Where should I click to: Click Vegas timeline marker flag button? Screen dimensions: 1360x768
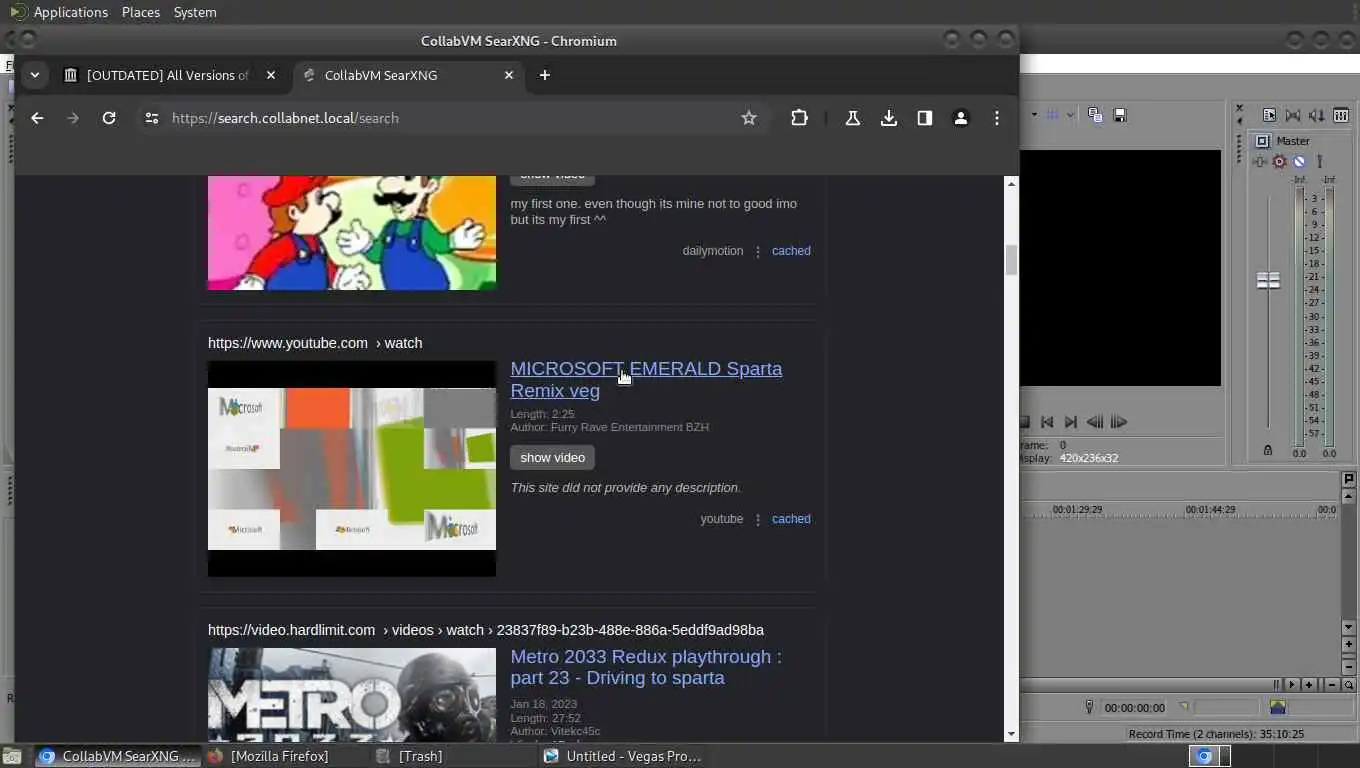[x=1349, y=479]
